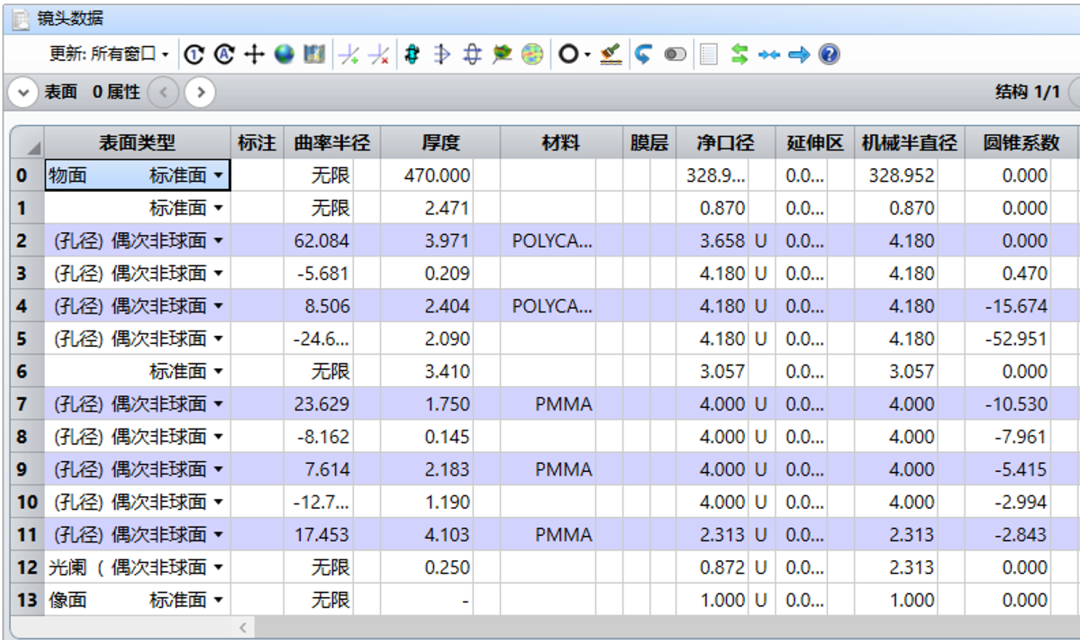Click the select-all corner cell of the table
Screen dimensions: 1080x640
[x=28, y=143]
